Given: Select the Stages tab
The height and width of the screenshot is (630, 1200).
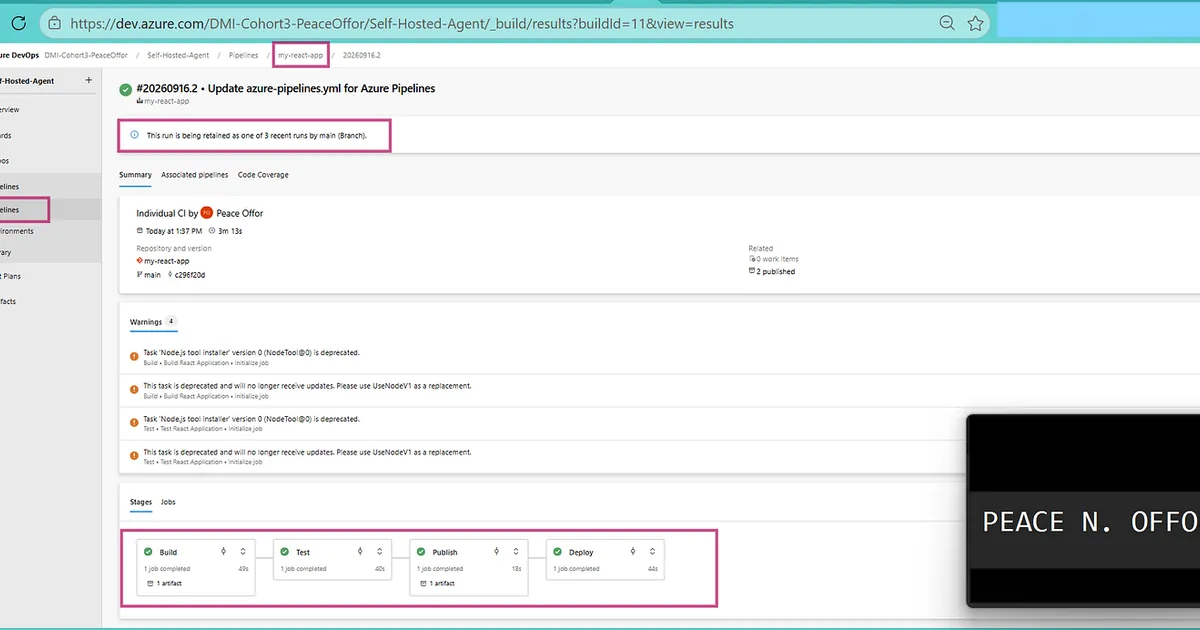Looking at the screenshot, I should tap(141, 502).
